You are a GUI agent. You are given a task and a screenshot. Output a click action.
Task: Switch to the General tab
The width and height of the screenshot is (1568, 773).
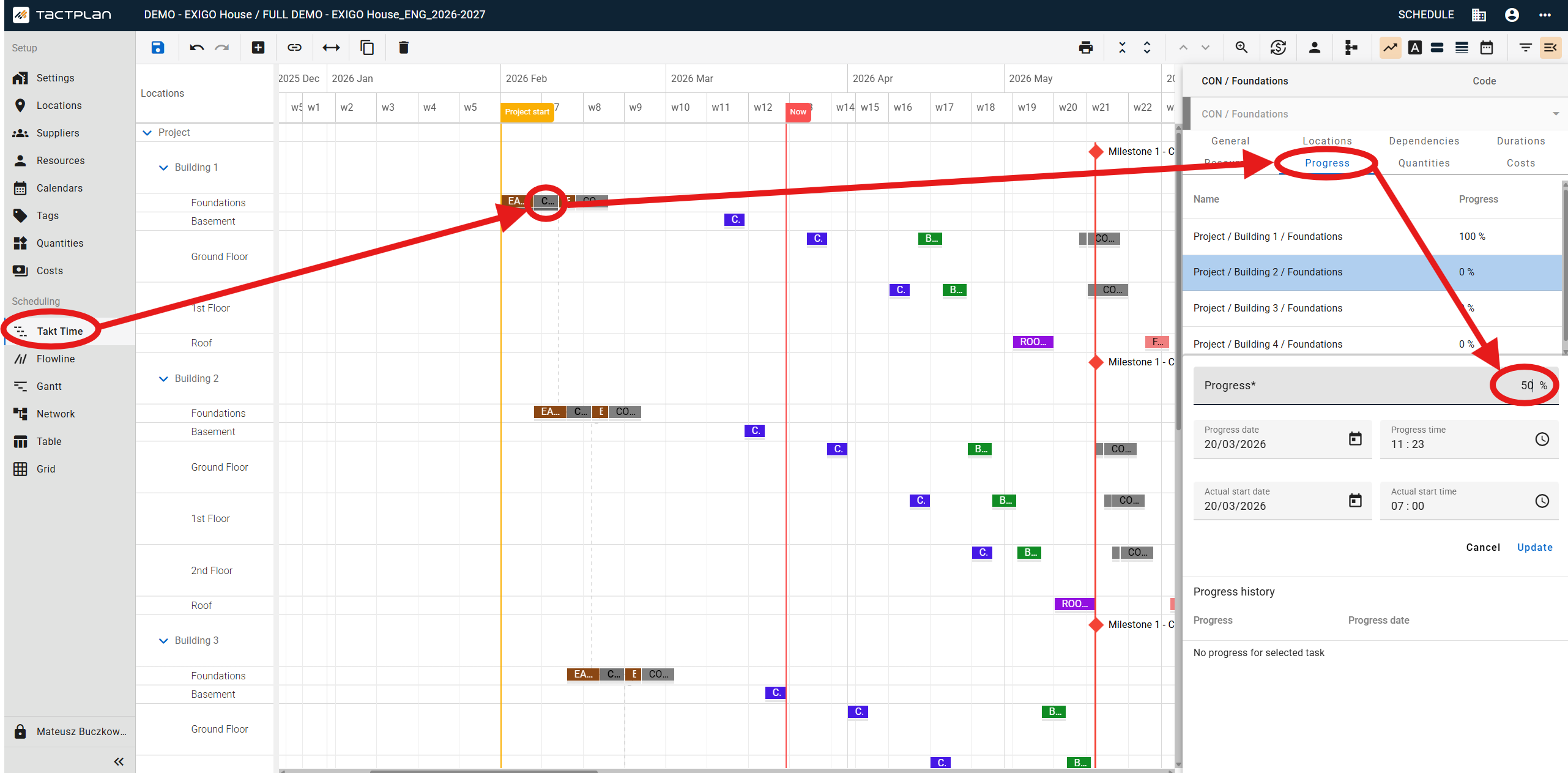[x=1230, y=141]
